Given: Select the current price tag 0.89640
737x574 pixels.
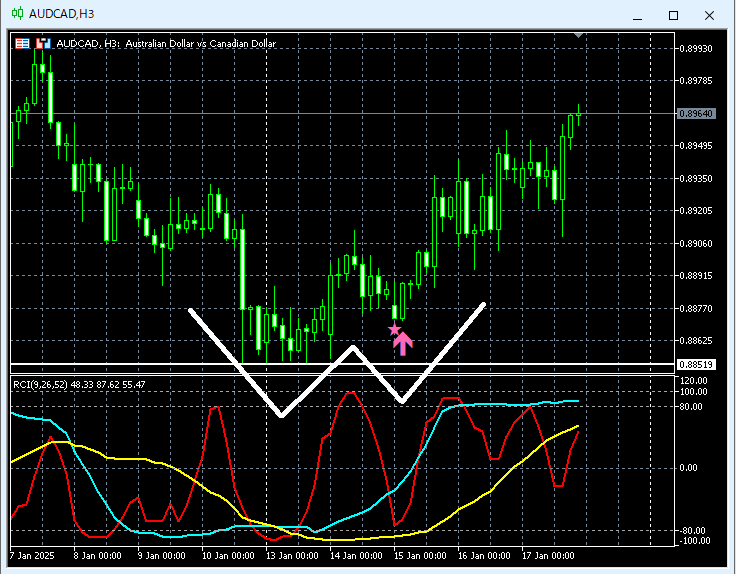Looking at the screenshot, I should (696, 114).
